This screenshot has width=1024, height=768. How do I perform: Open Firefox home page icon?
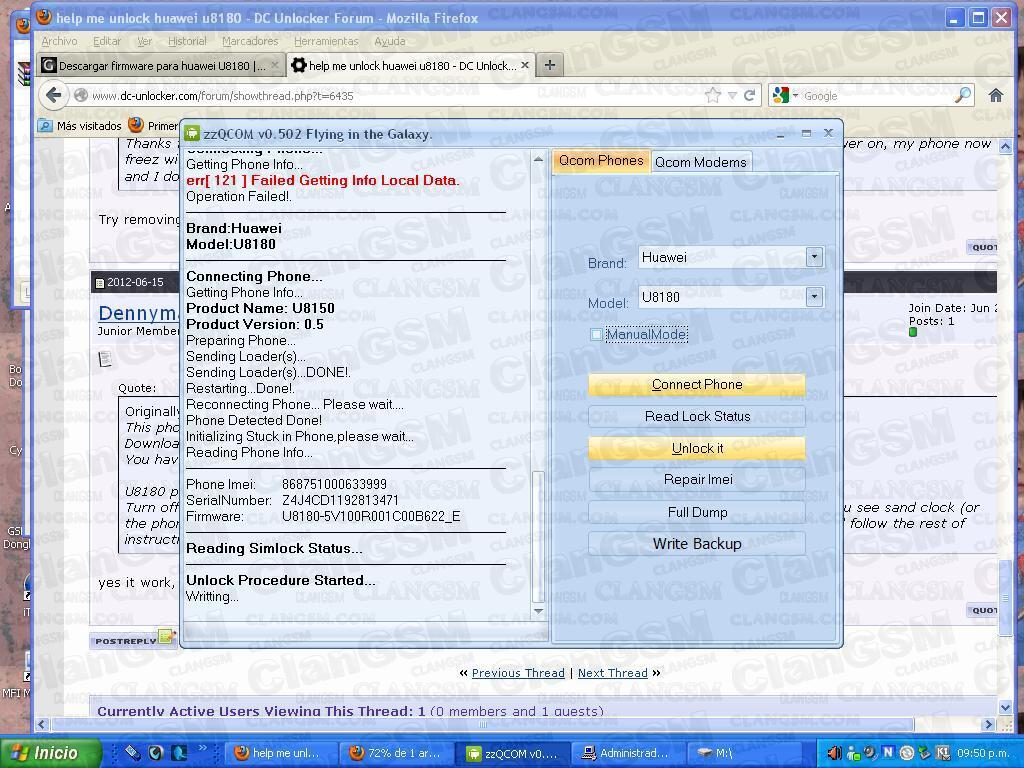(995, 96)
